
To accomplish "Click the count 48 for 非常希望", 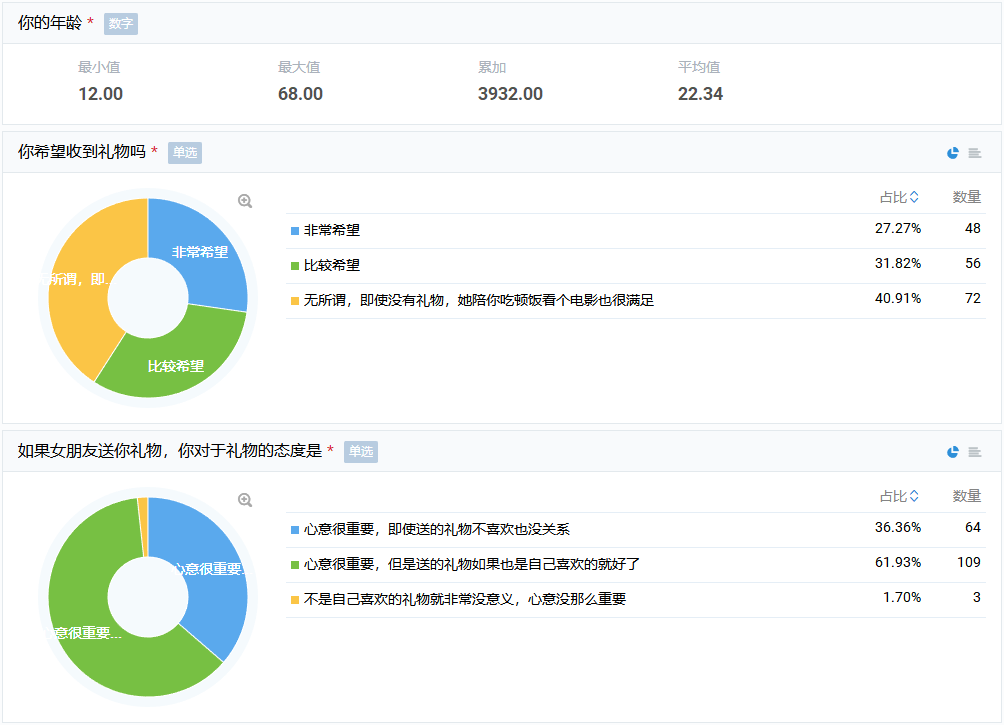I will tap(973, 229).
